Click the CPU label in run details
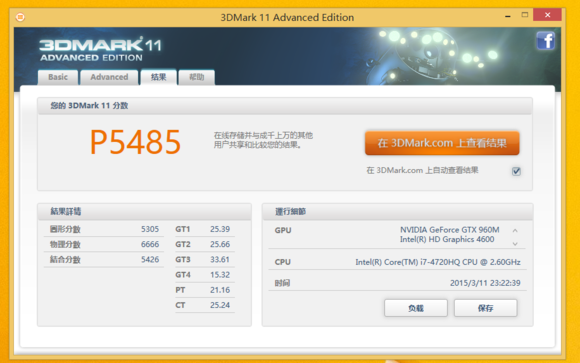 (283, 262)
